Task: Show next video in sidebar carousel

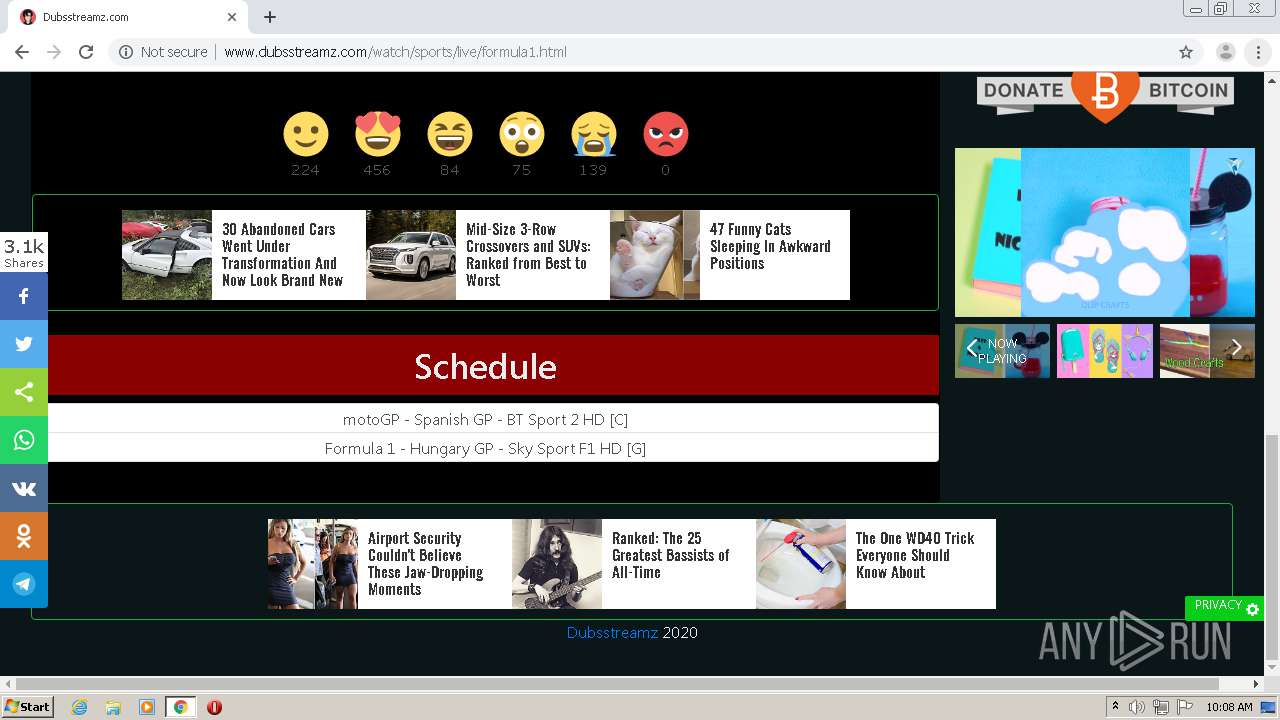Action: pyautogui.click(x=1237, y=348)
